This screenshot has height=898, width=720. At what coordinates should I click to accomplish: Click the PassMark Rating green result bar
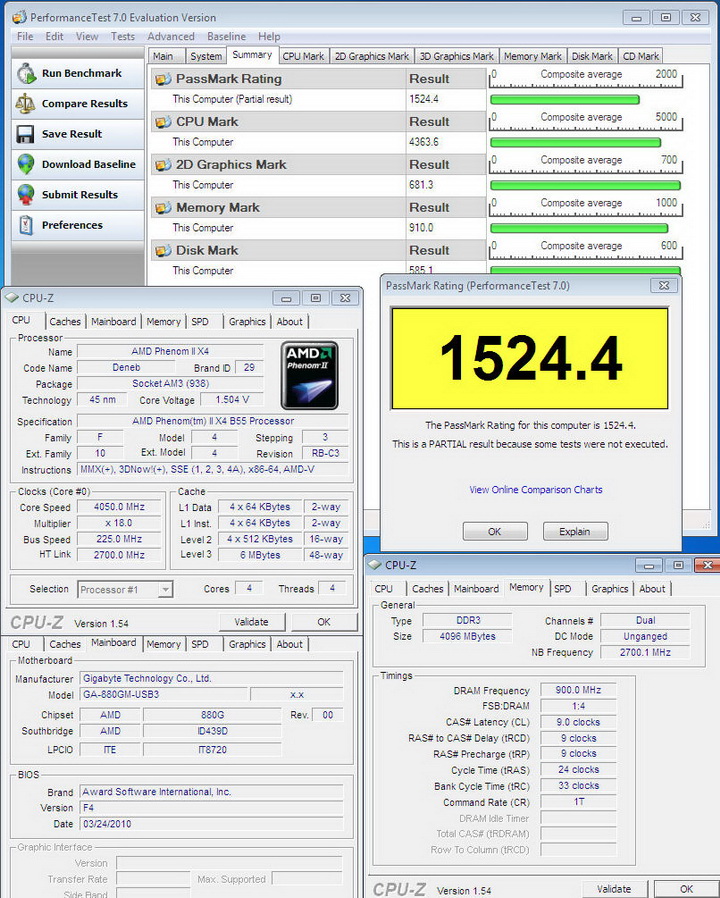click(565, 100)
